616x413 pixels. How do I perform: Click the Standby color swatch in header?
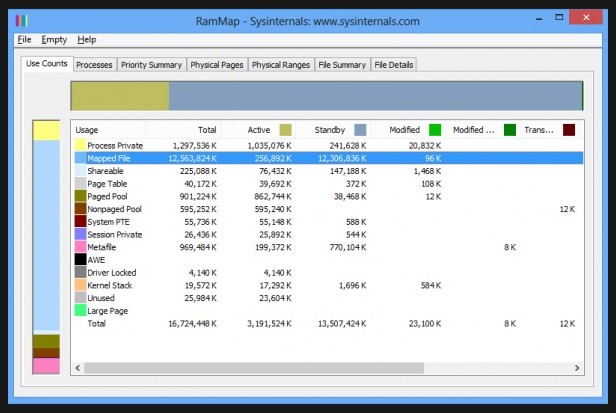pyautogui.click(x=360, y=130)
